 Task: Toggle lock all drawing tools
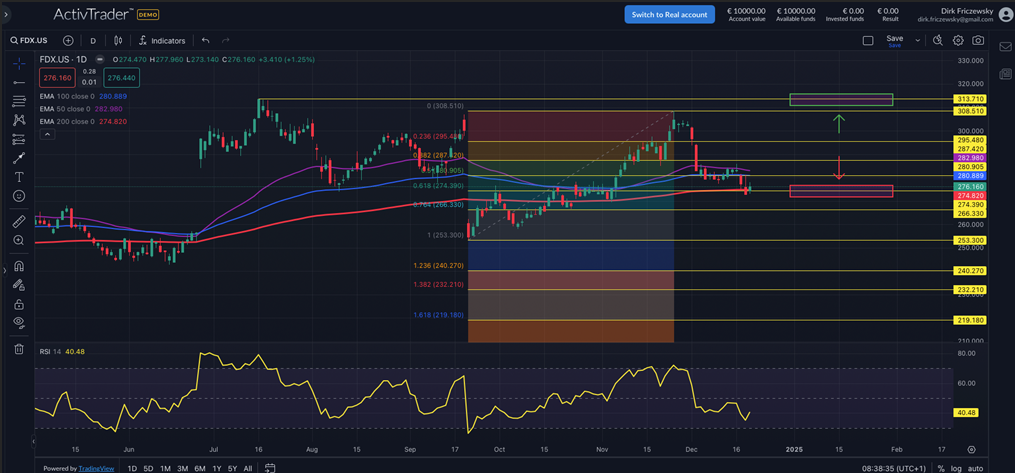[19, 304]
